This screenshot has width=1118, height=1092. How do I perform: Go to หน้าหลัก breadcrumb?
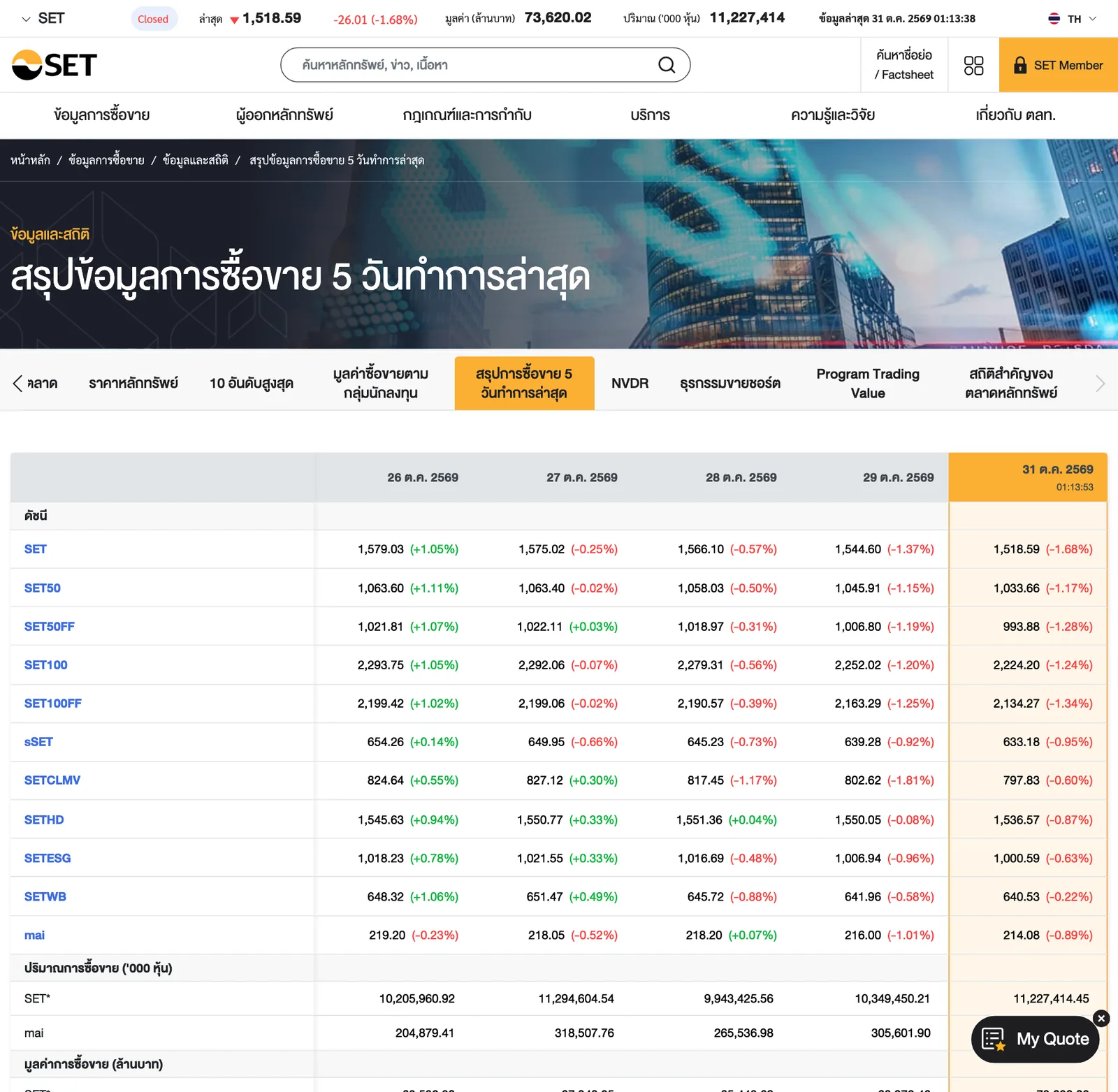coord(30,160)
